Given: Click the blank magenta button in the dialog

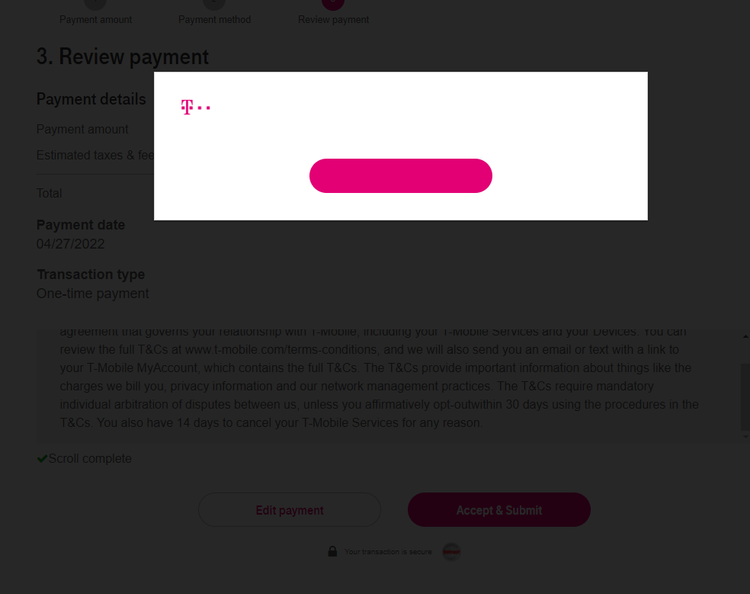Looking at the screenshot, I should point(400,176).
